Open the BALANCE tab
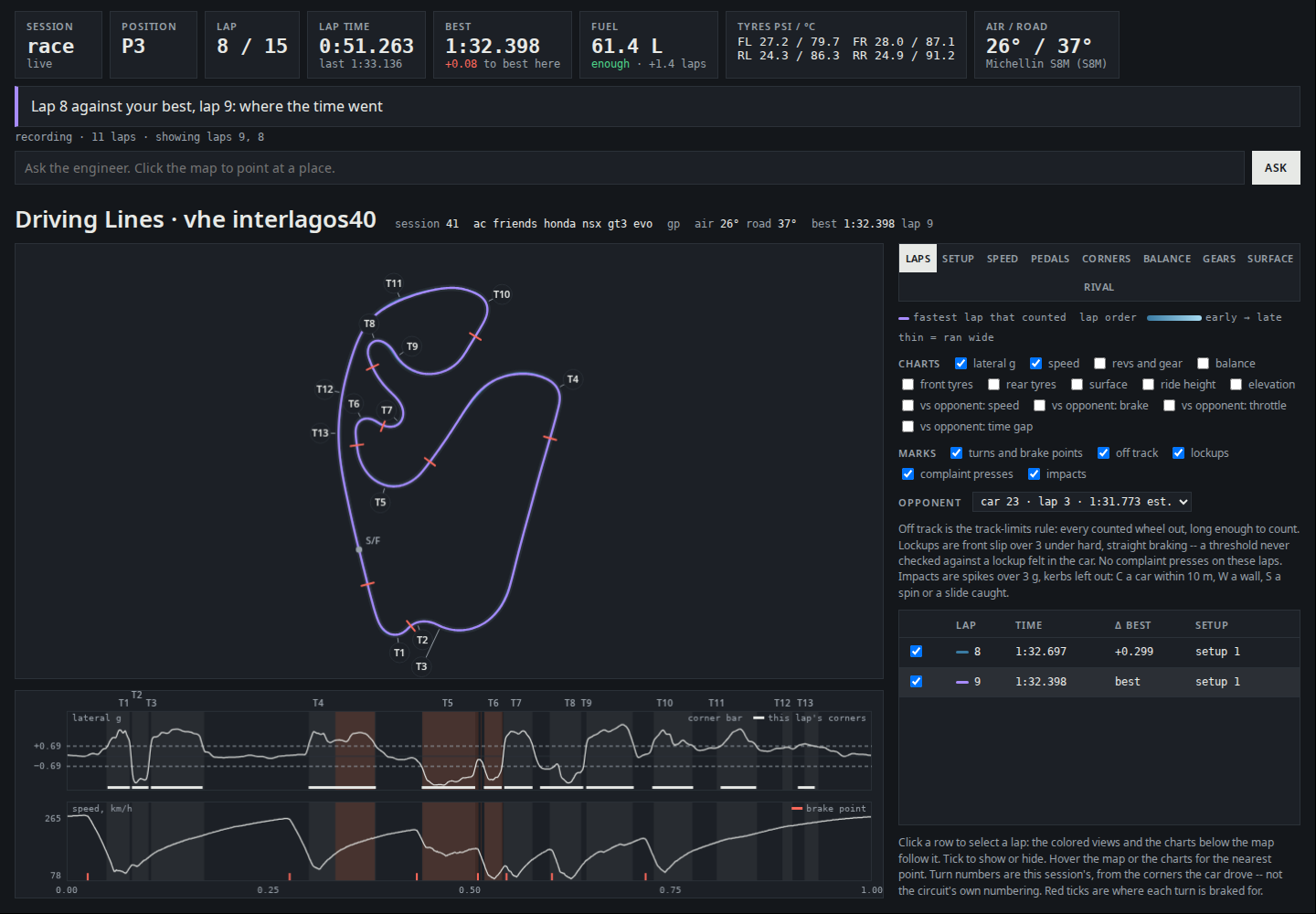This screenshot has width=1316, height=914. click(x=1167, y=259)
